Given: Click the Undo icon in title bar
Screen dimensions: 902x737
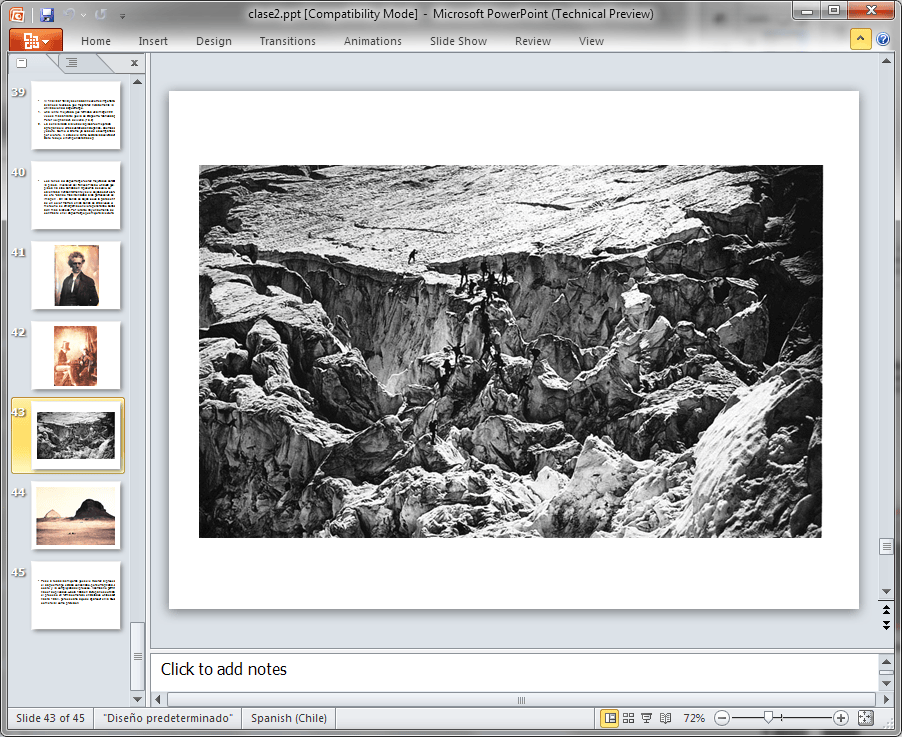Looking at the screenshot, I should coord(70,15).
